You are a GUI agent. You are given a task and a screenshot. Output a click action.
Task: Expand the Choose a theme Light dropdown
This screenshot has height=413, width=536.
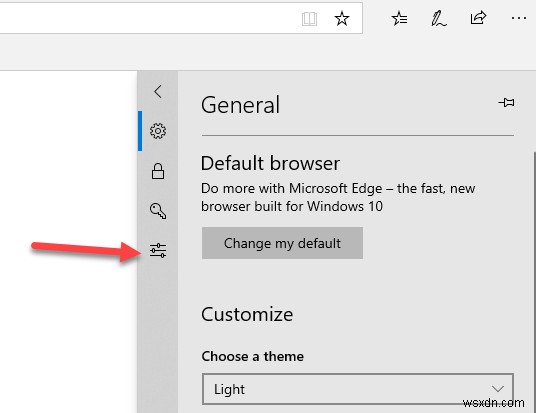click(358, 389)
